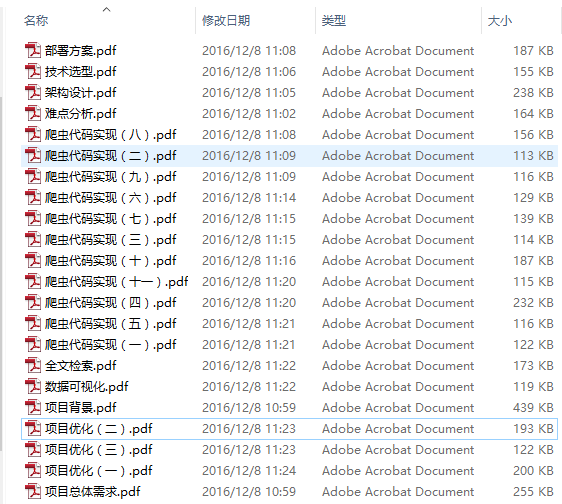The height and width of the screenshot is (504, 562).
Task: Click the PDF icon of 项目背景.pdf
Action: 33,408
